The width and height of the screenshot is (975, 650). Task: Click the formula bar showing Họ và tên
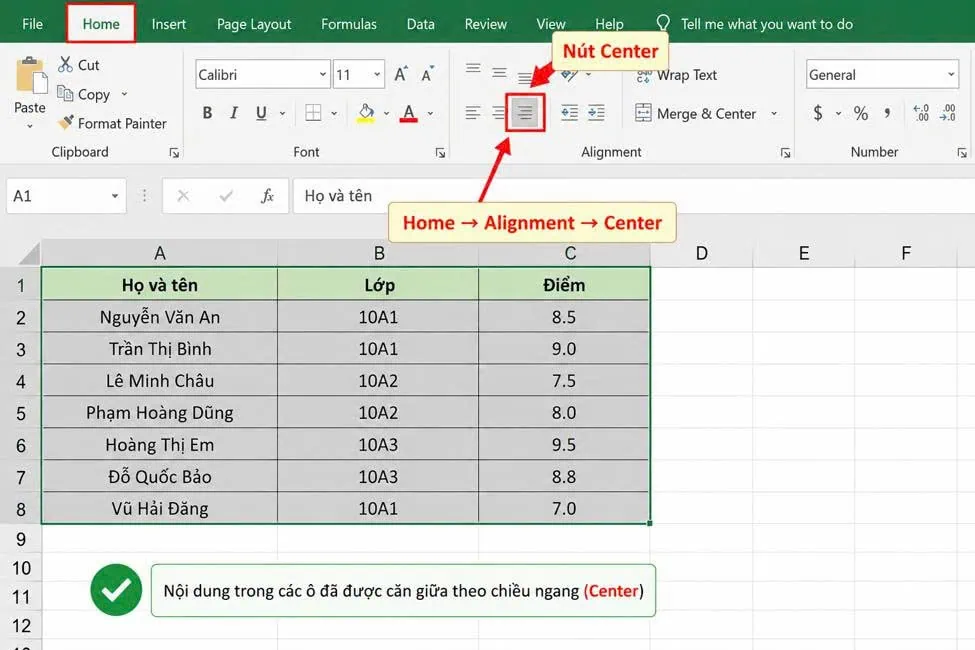click(634, 196)
